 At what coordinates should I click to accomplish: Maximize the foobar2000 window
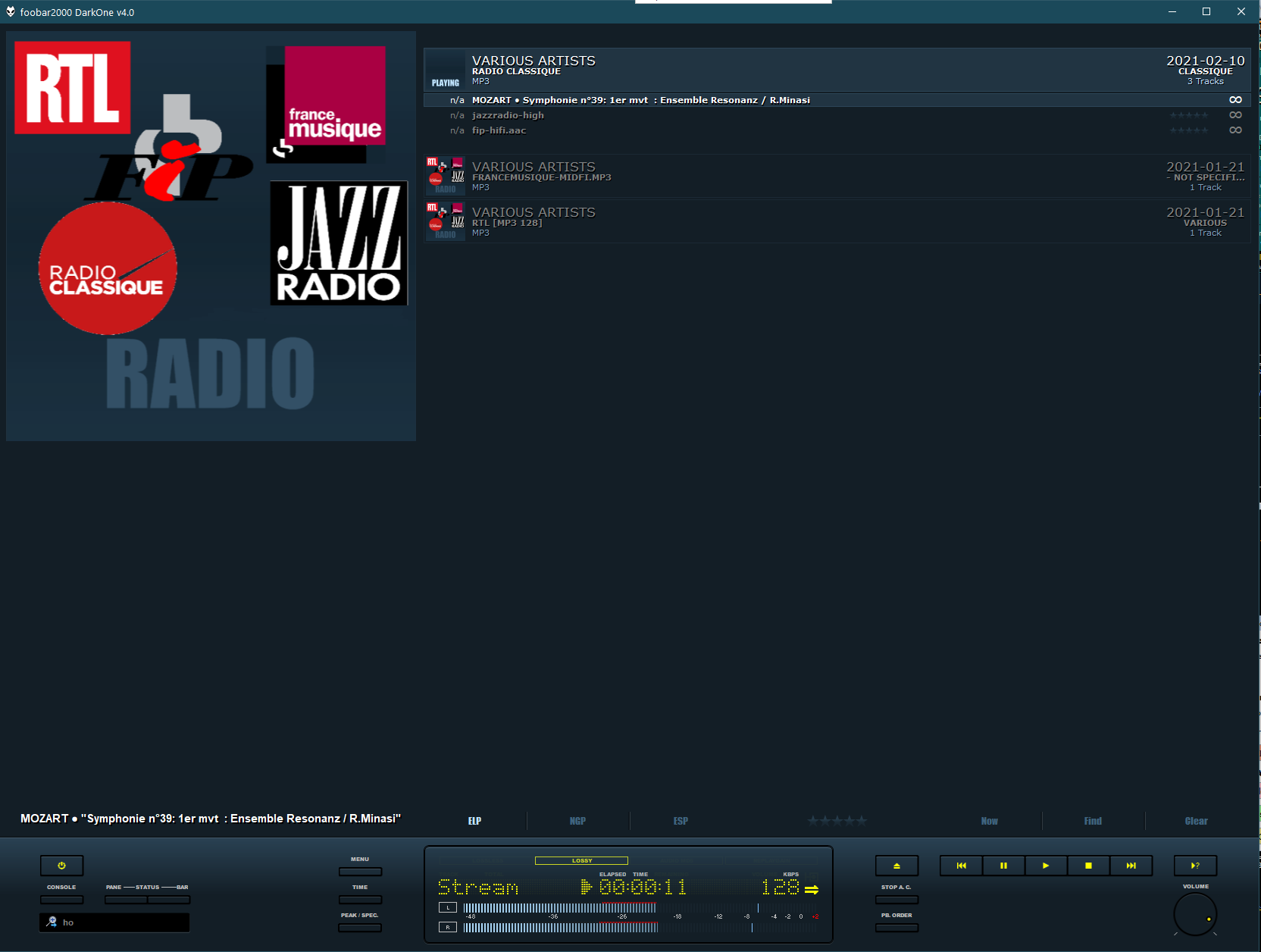(x=1206, y=11)
